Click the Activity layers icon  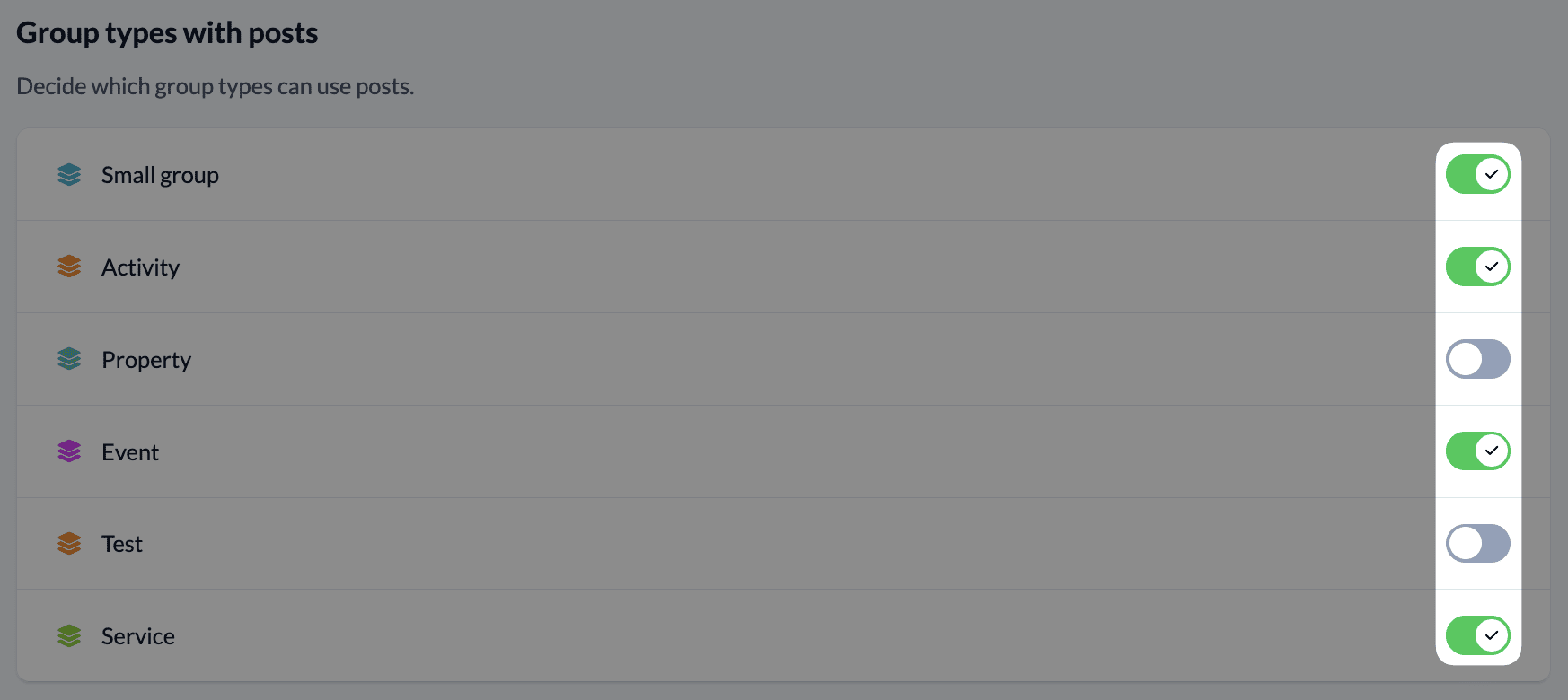pyautogui.click(x=69, y=267)
